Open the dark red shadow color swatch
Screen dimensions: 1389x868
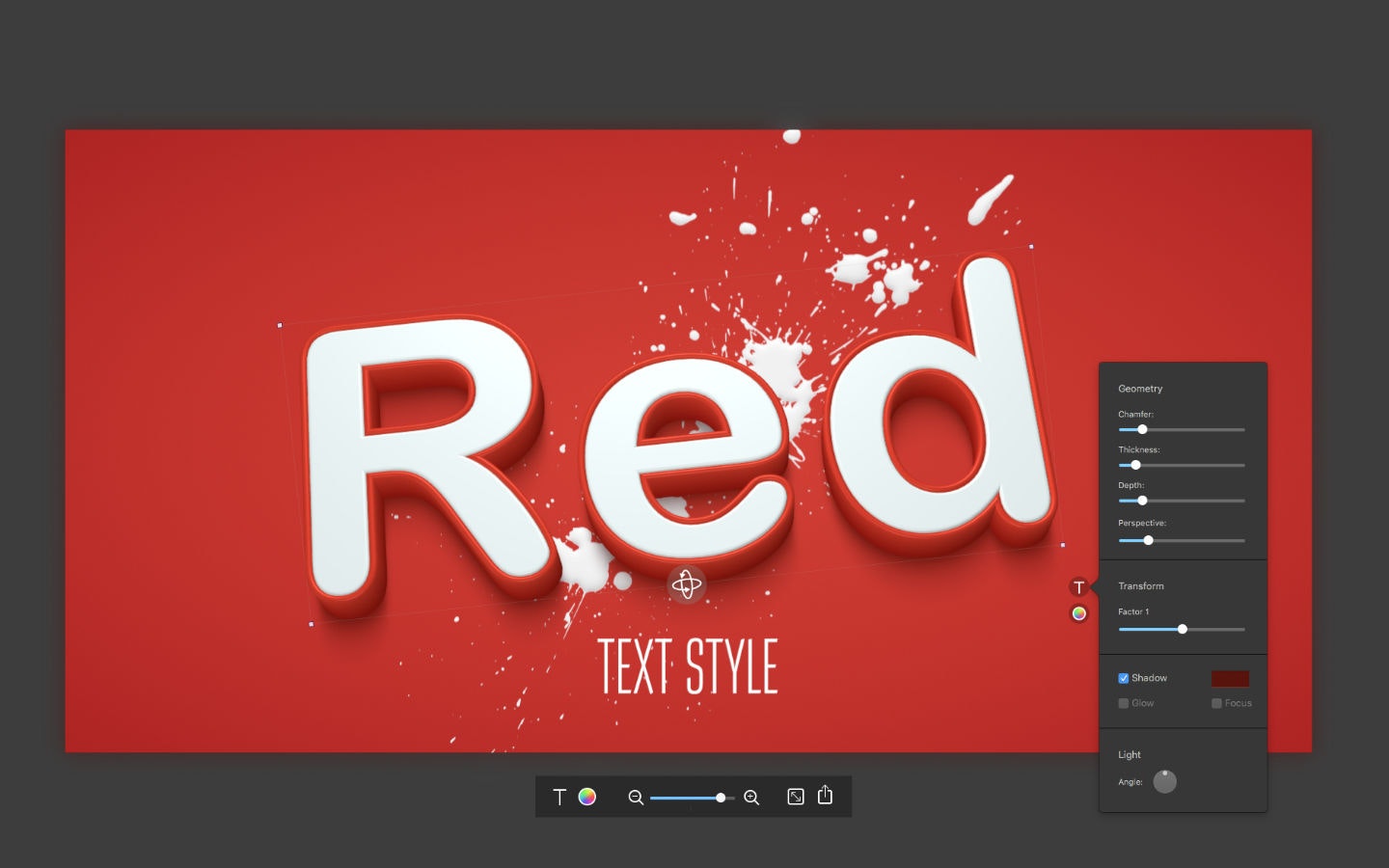[1230, 678]
